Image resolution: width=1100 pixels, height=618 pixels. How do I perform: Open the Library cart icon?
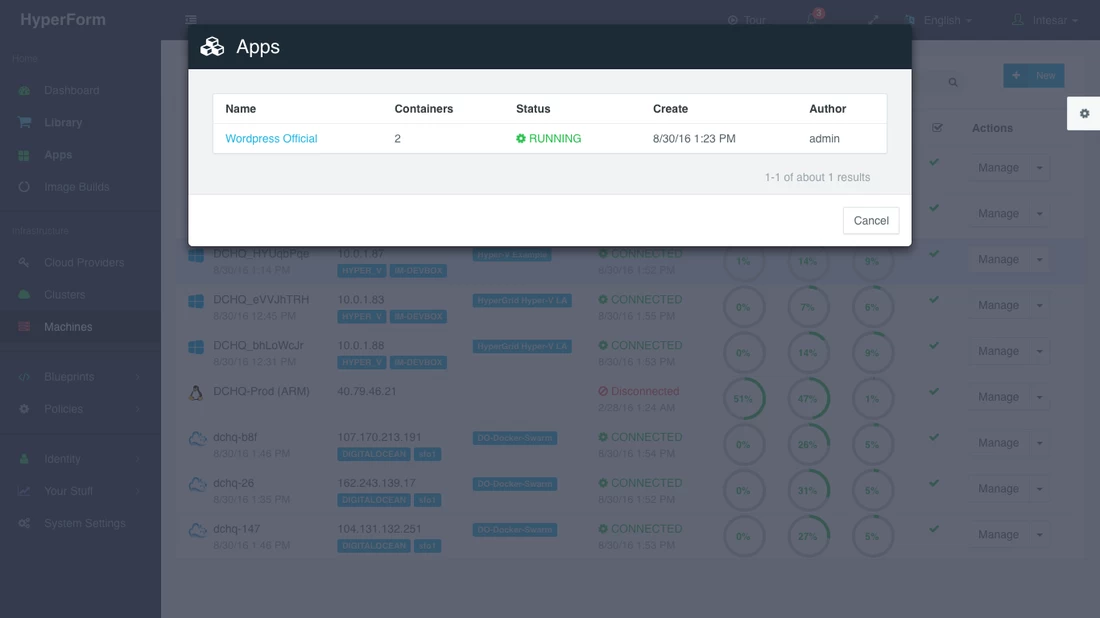pos(24,122)
